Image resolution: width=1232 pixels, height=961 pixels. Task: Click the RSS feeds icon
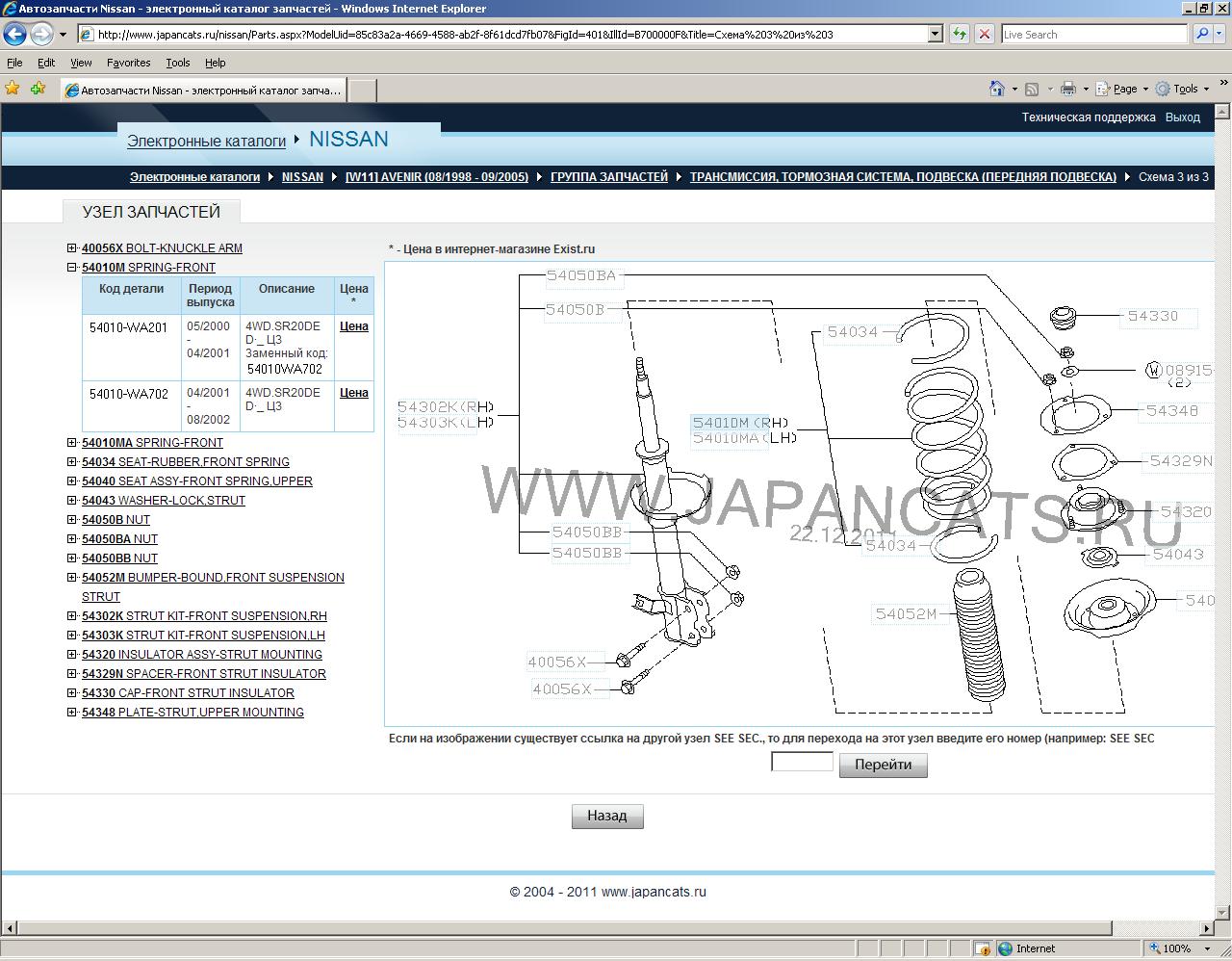(x=1032, y=89)
